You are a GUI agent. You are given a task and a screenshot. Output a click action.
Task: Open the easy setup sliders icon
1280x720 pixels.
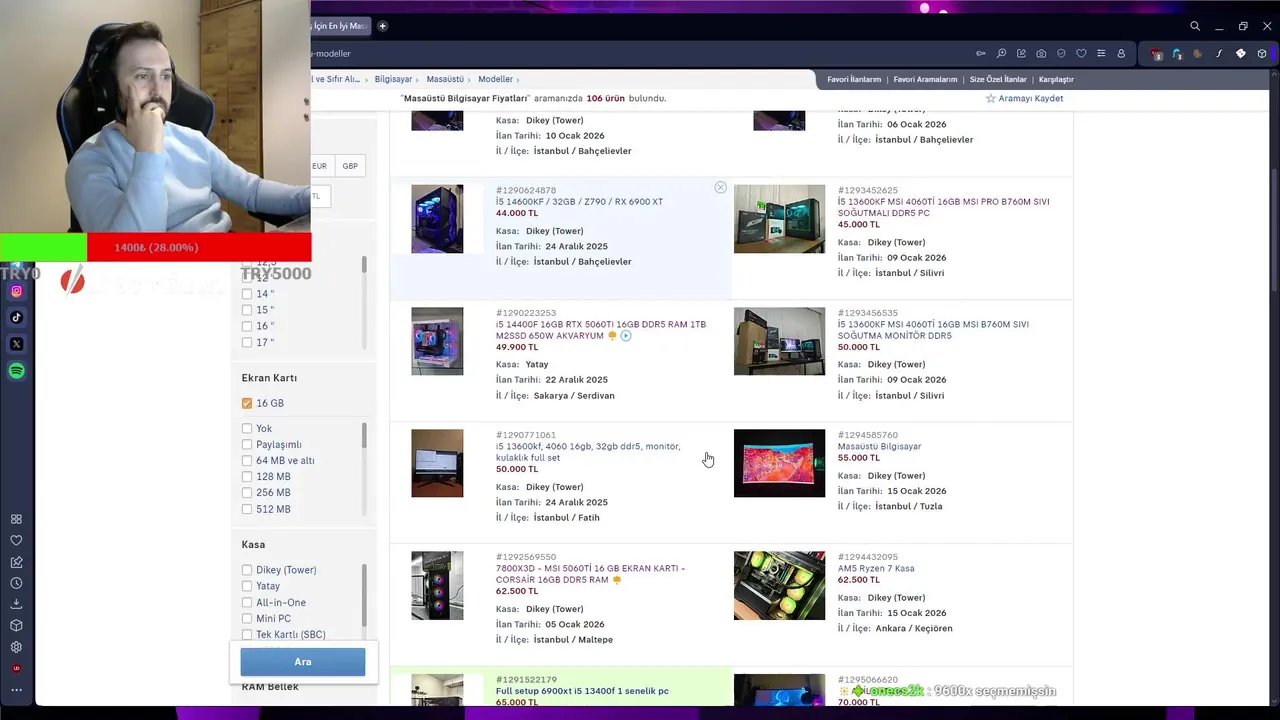(x=1101, y=53)
